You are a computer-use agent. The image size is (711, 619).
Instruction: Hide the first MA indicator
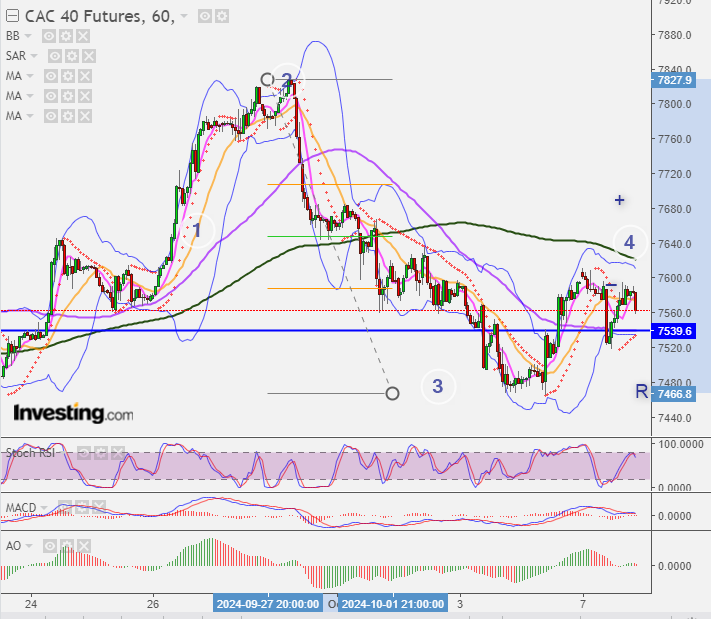pos(51,76)
